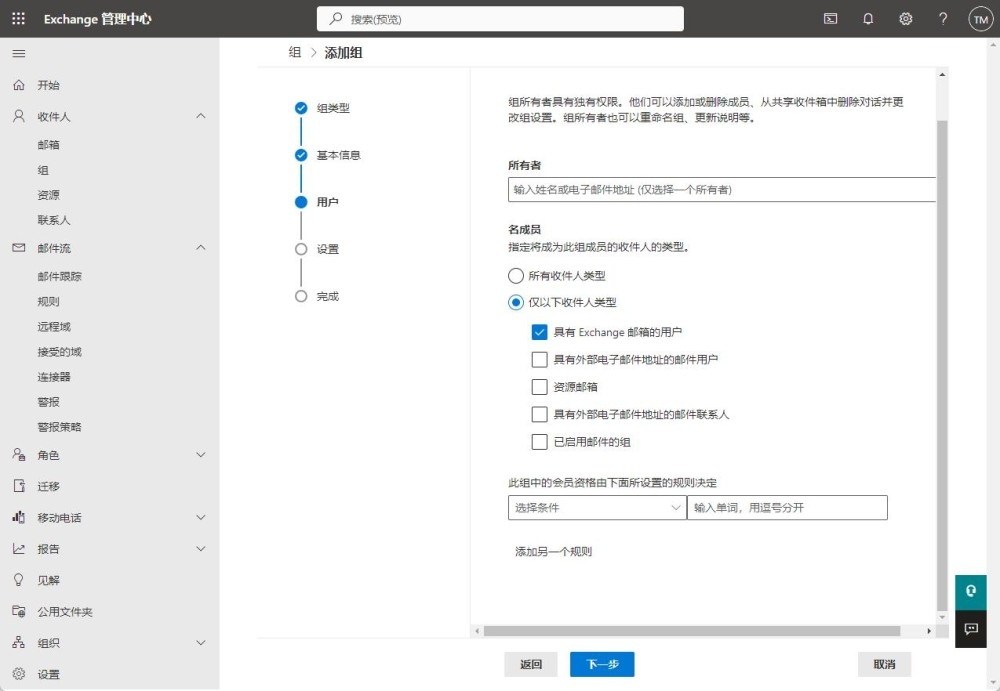This screenshot has width=1000, height=691.
Task: Open Cloud Shell console icon
Action: (x=830, y=19)
